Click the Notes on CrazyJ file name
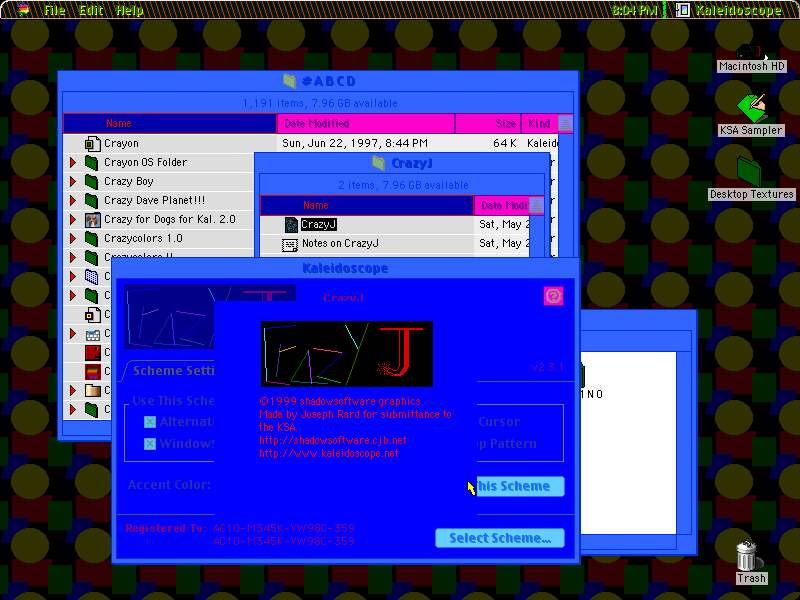This screenshot has width=800, height=600. point(340,243)
